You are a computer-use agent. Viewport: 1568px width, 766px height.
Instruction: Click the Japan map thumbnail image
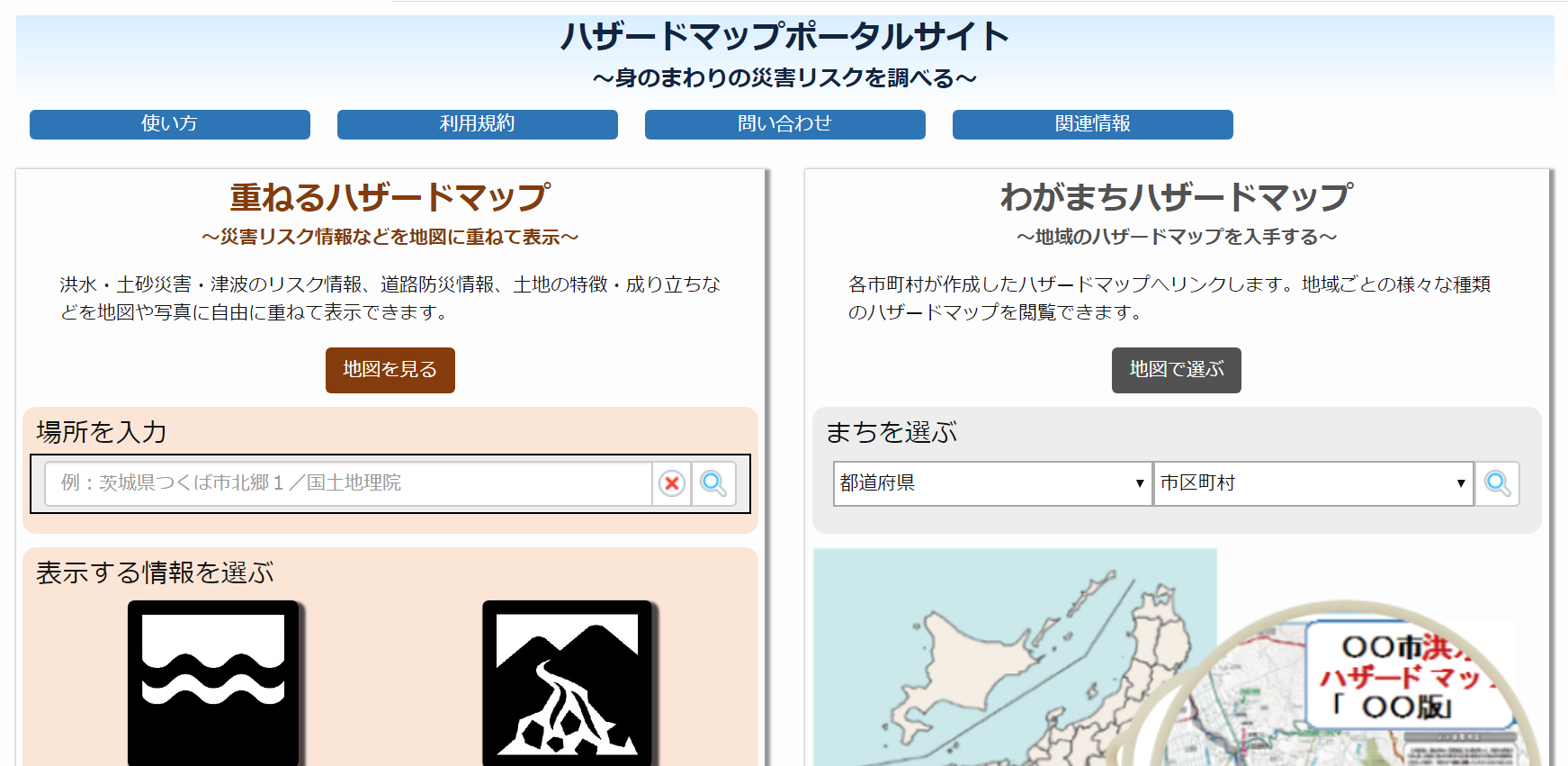(x=1178, y=657)
